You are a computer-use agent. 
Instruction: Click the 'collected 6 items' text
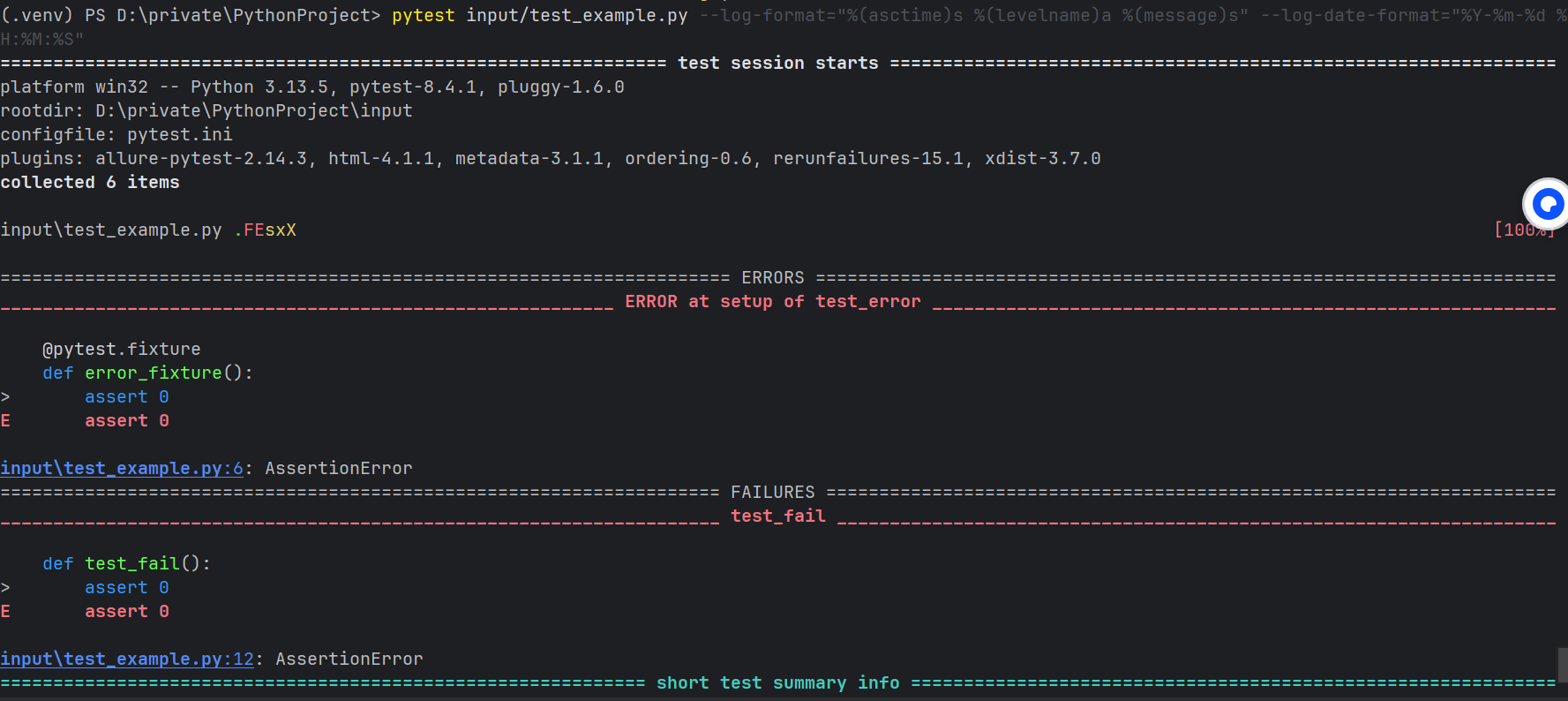pos(90,182)
